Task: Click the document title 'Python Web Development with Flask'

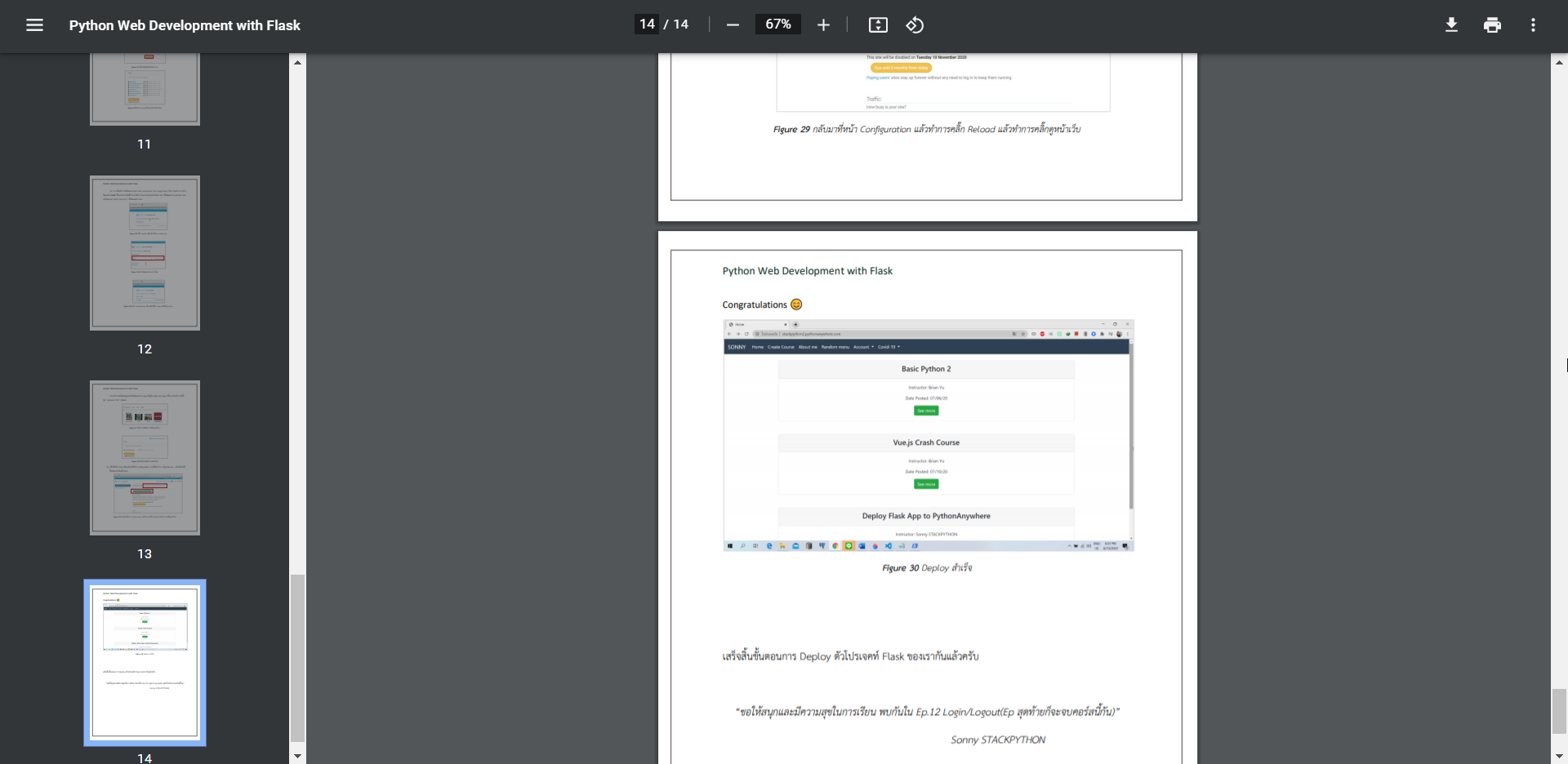Action: click(x=185, y=25)
